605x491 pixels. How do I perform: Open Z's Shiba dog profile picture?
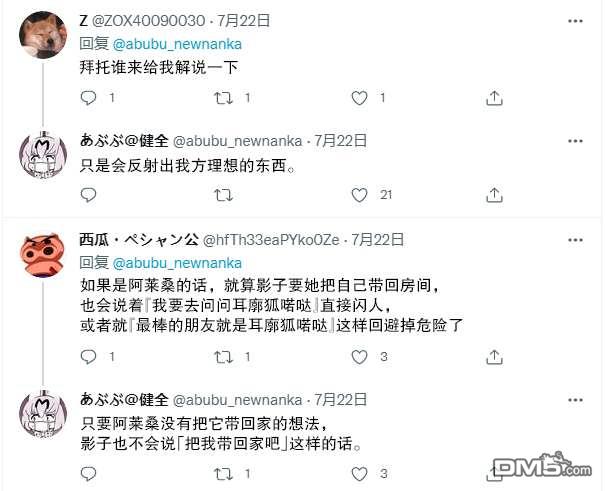tap(43, 35)
